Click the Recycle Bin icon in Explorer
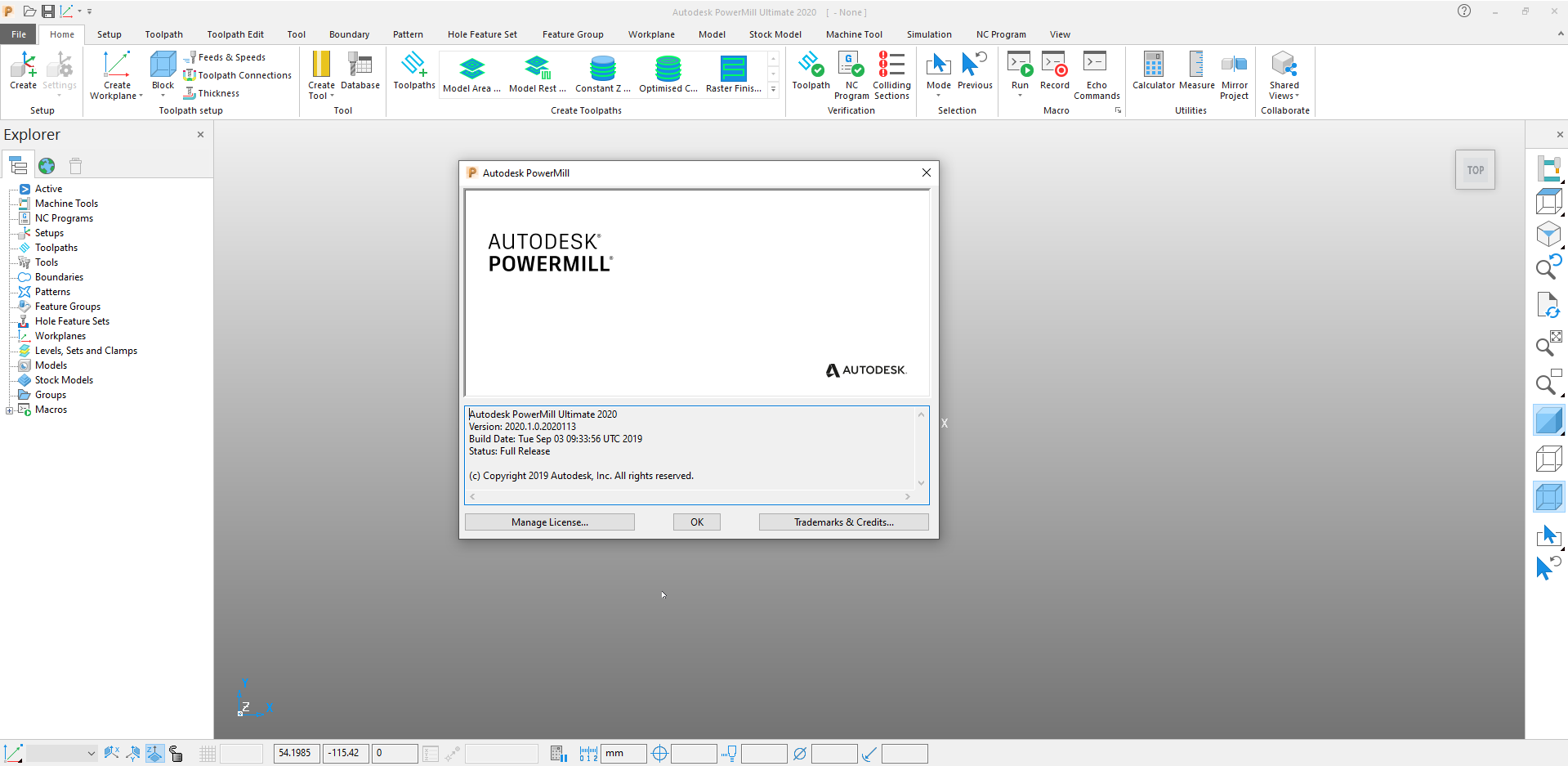Screen dimensions: 1568x766 click(75, 166)
